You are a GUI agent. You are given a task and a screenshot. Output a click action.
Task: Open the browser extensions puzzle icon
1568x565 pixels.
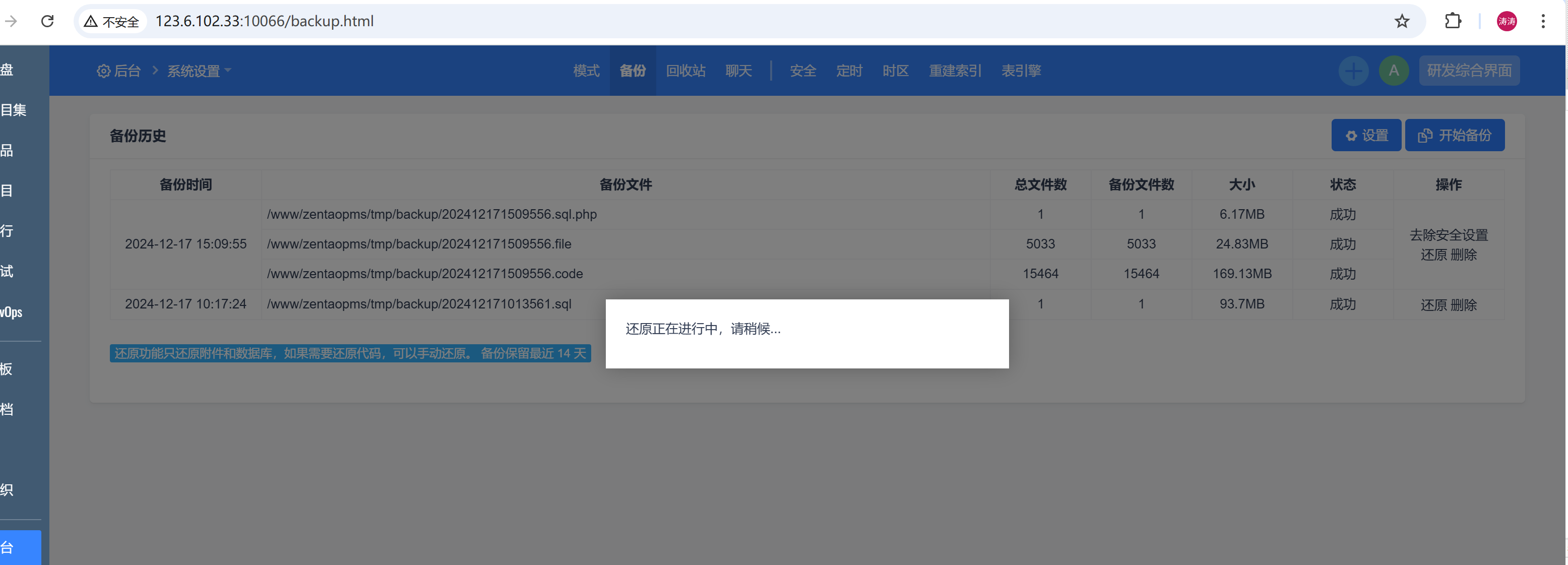click(x=1453, y=21)
